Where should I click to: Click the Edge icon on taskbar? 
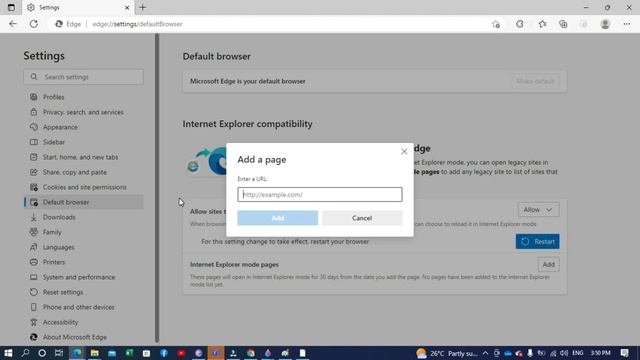[77, 353]
